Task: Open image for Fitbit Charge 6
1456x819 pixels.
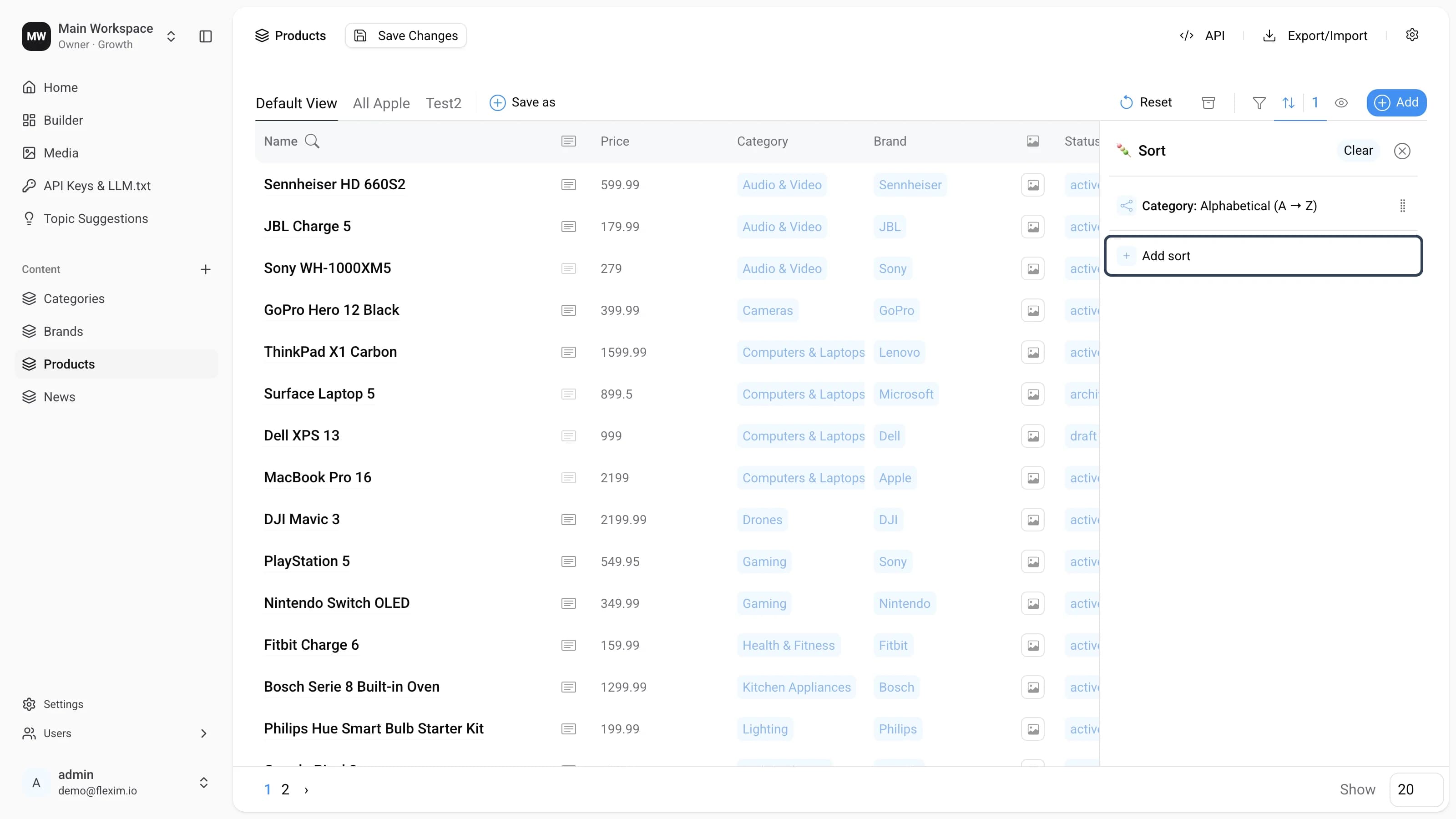Action: coord(1033,645)
